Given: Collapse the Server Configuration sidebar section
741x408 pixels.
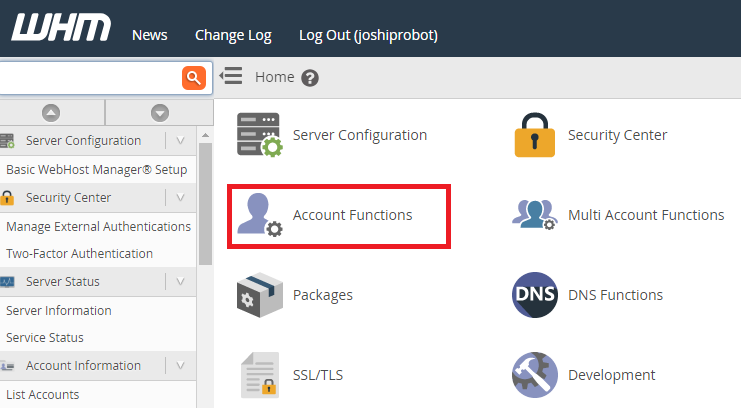Looking at the screenshot, I should click(180, 140).
